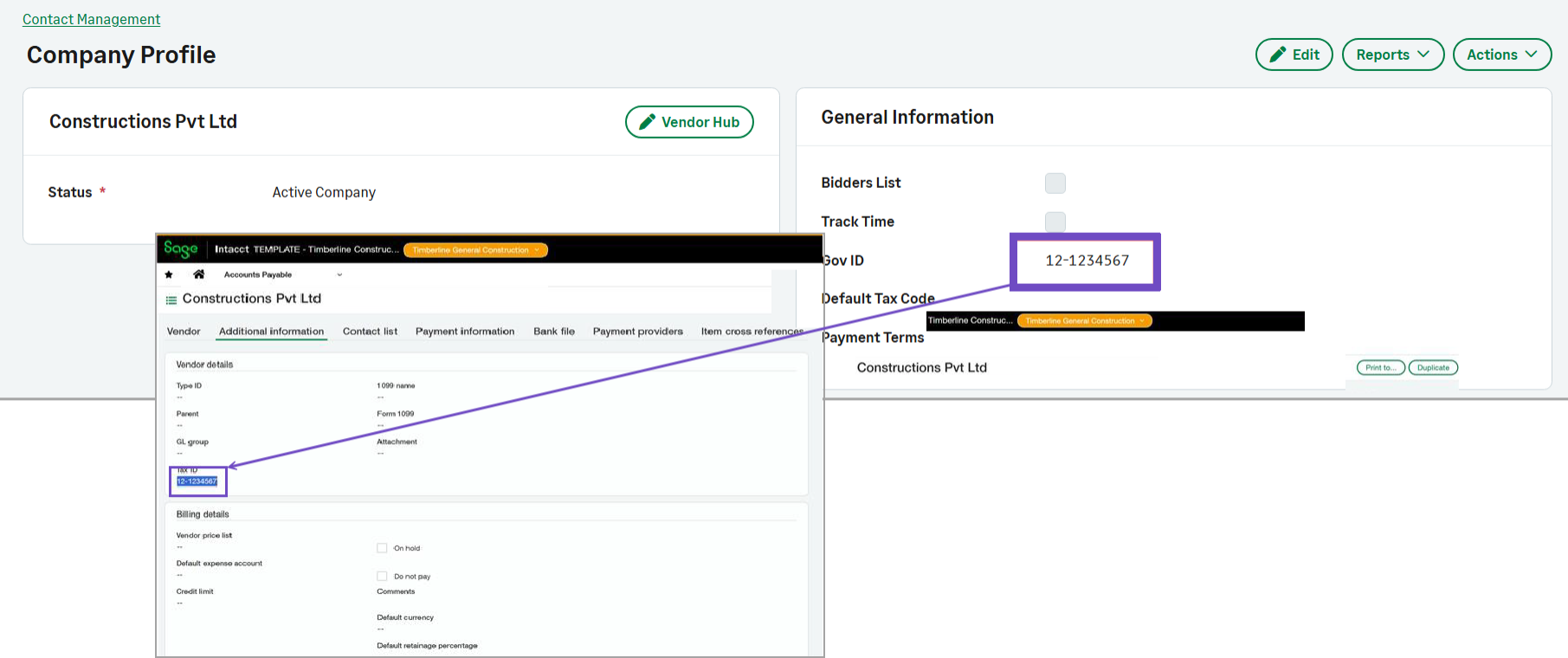Click the favorites star icon in Intacct

tap(169, 274)
